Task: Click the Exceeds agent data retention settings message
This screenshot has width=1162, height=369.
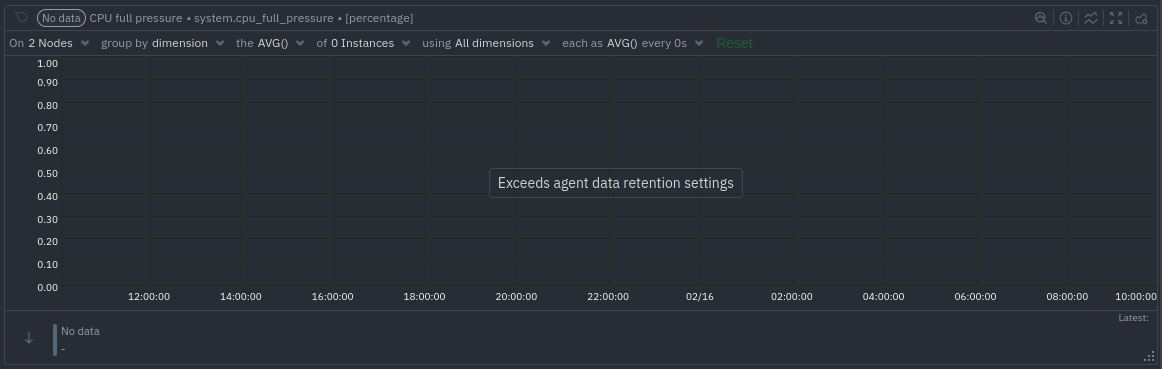Action: pos(616,183)
